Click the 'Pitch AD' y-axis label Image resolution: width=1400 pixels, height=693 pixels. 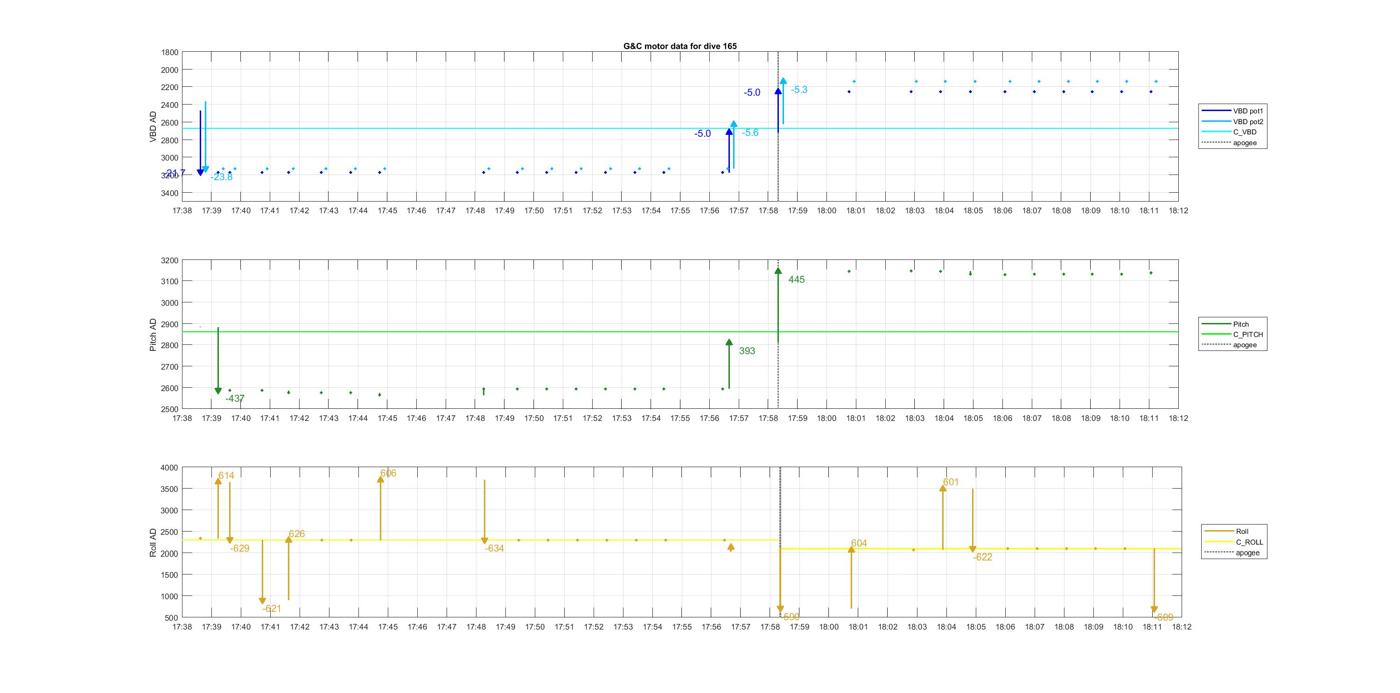(153, 334)
